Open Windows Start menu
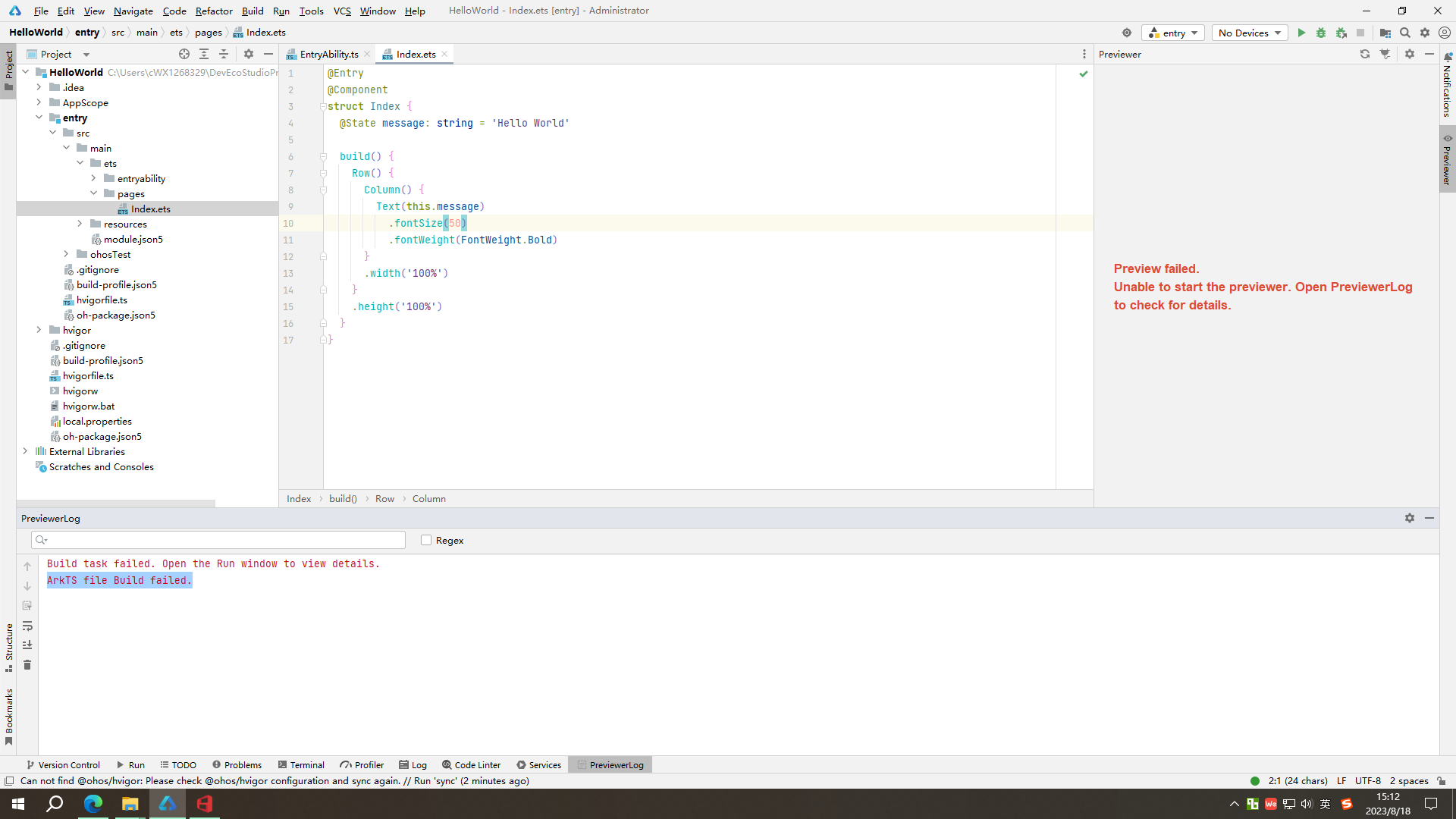Screen dimensions: 1456x819 click(x=18, y=804)
